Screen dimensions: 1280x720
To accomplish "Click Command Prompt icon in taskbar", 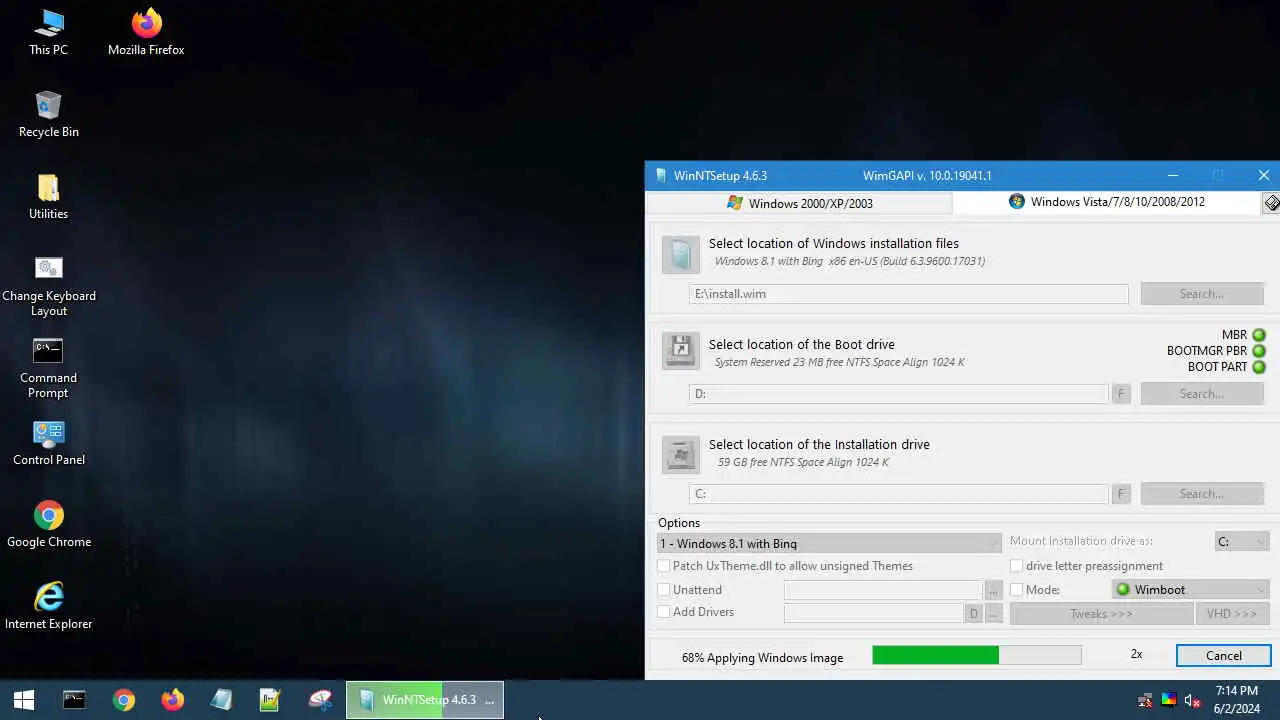I will click(x=74, y=700).
